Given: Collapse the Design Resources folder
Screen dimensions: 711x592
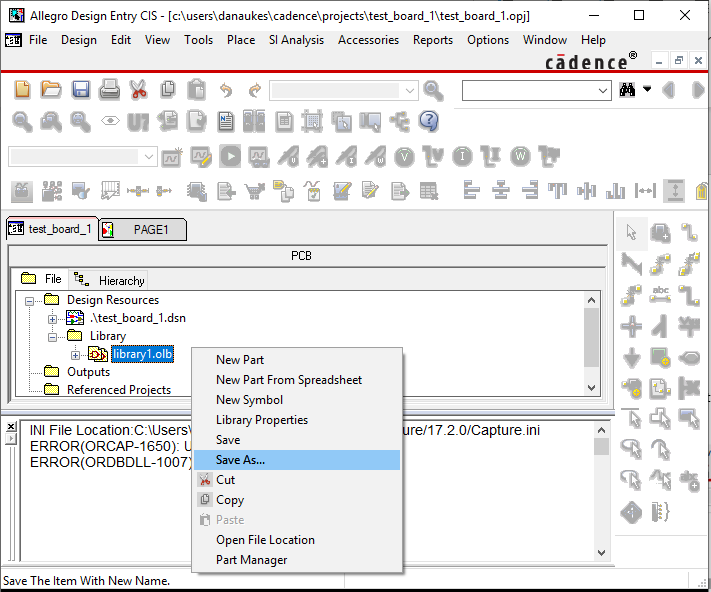Looking at the screenshot, I should click(x=29, y=301).
